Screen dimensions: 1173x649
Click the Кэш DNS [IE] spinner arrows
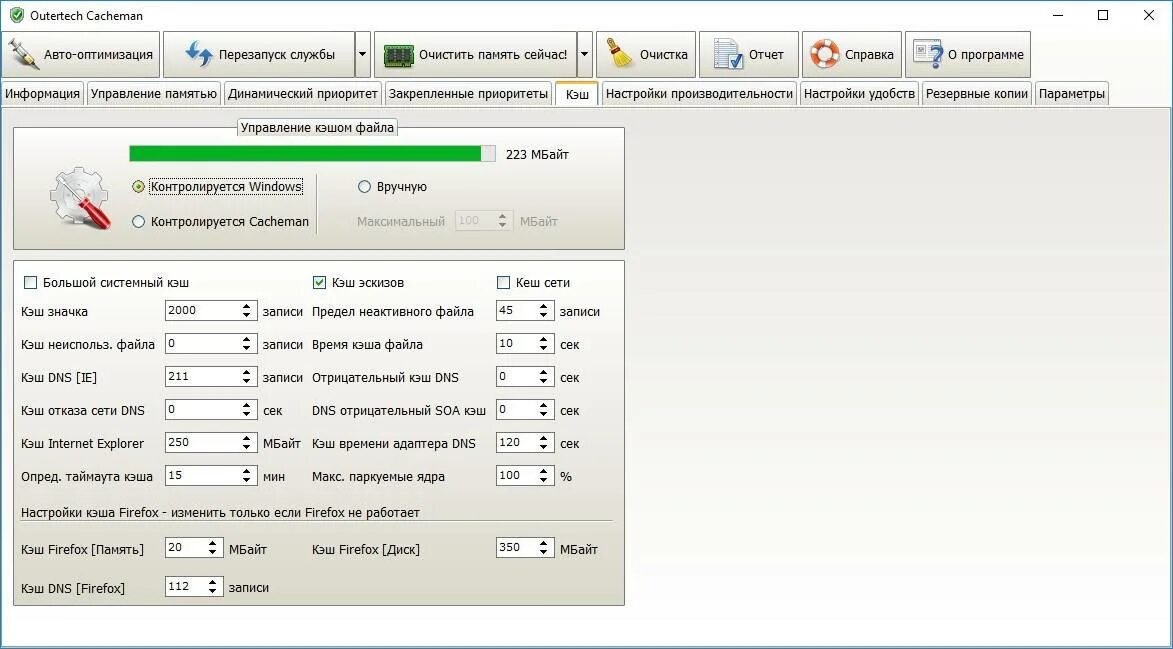(x=247, y=377)
